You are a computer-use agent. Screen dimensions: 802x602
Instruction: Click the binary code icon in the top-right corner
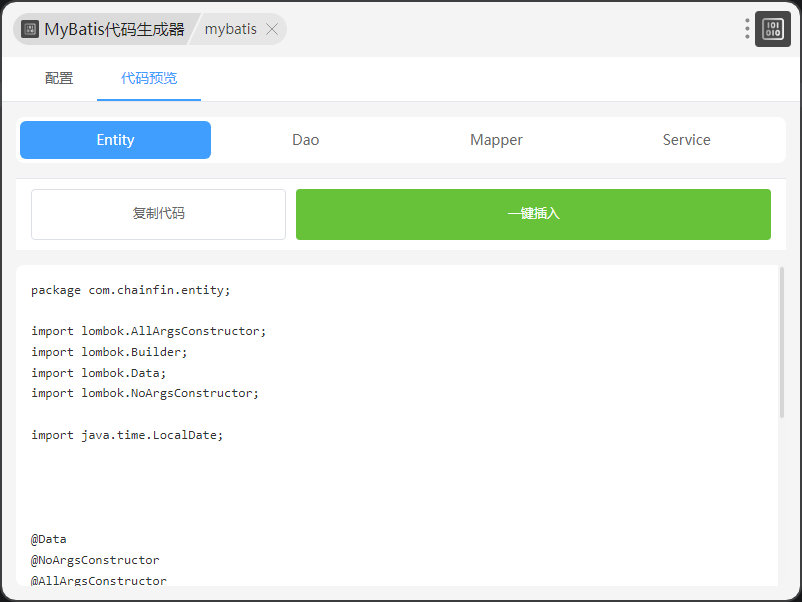click(x=773, y=29)
